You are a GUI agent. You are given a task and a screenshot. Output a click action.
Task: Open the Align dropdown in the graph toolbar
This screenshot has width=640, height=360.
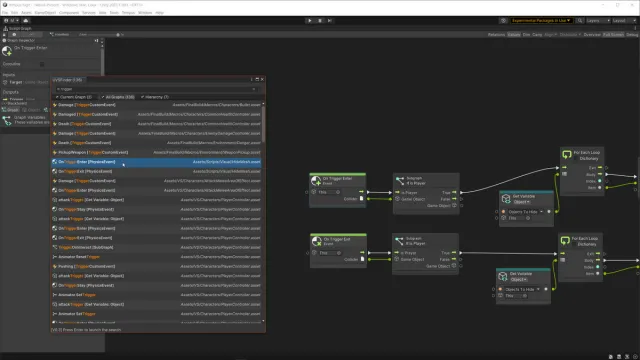click(550, 35)
